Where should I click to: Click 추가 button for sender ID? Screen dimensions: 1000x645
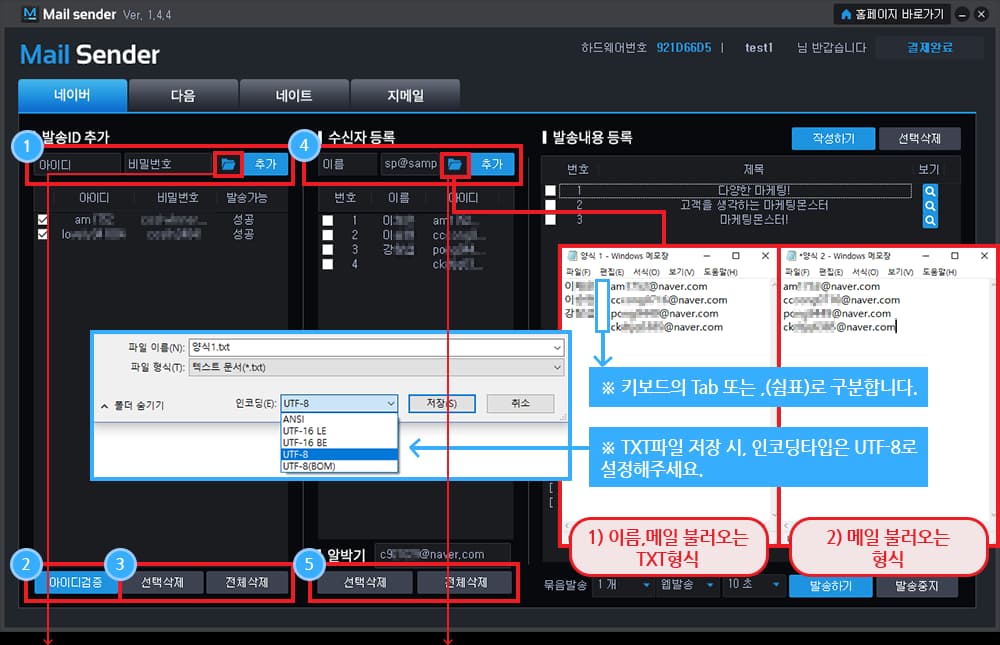click(266, 165)
